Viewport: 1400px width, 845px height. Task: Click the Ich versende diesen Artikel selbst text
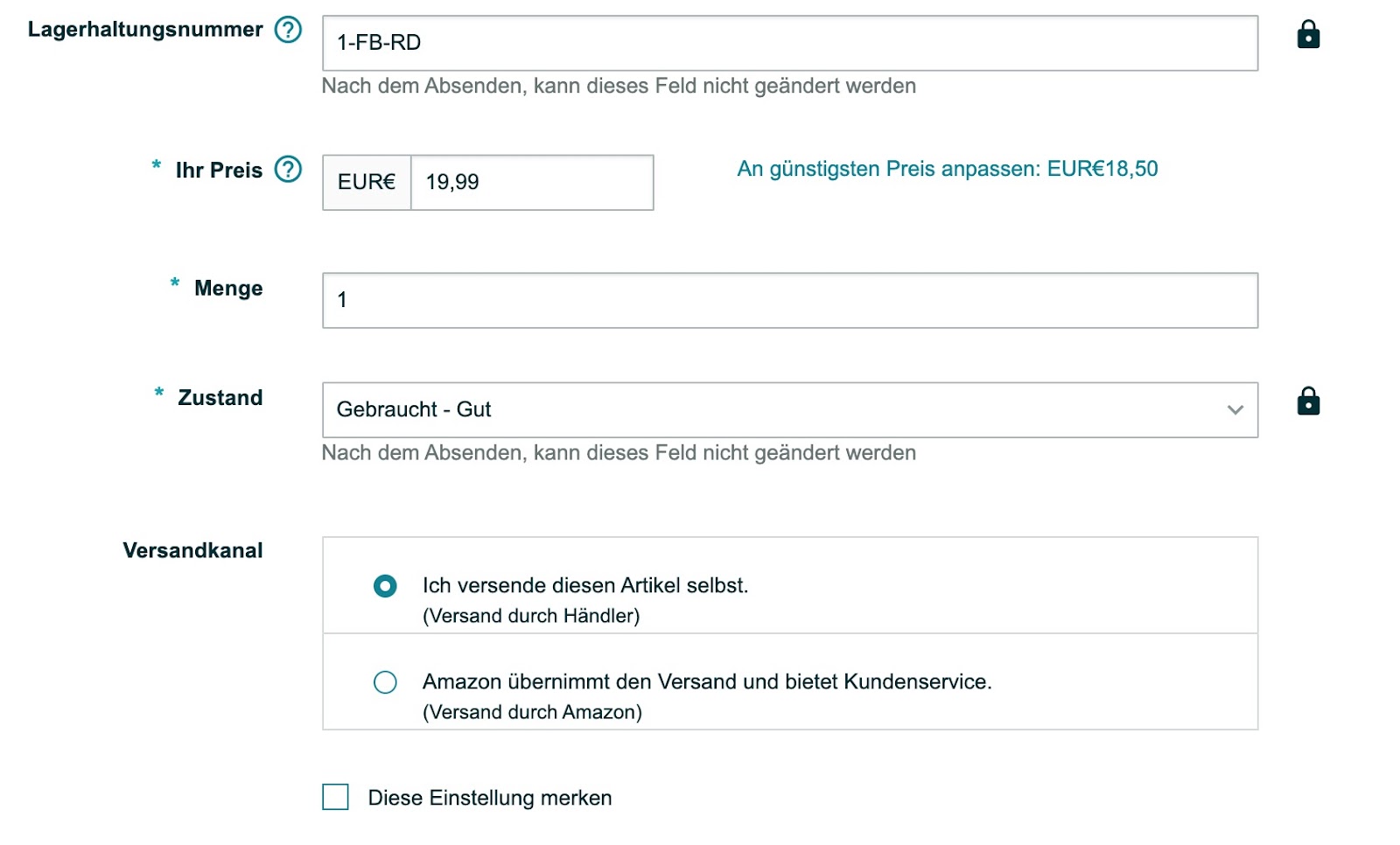(584, 585)
